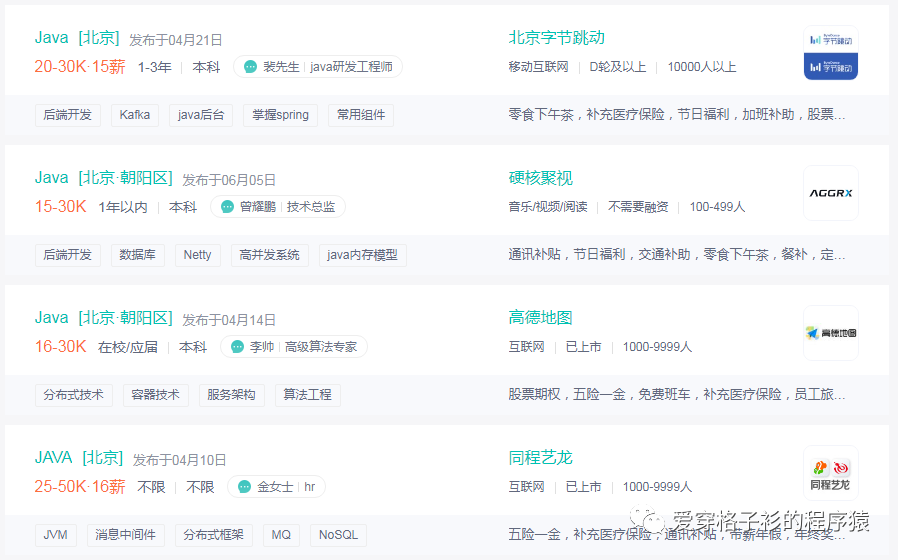
Task: Click the 100-499人 company size text
Action: pos(718,207)
